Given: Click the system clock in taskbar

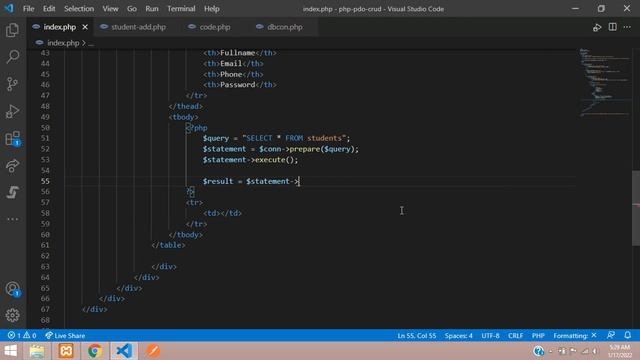Looking at the screenshot, I should tap(620, 351).
